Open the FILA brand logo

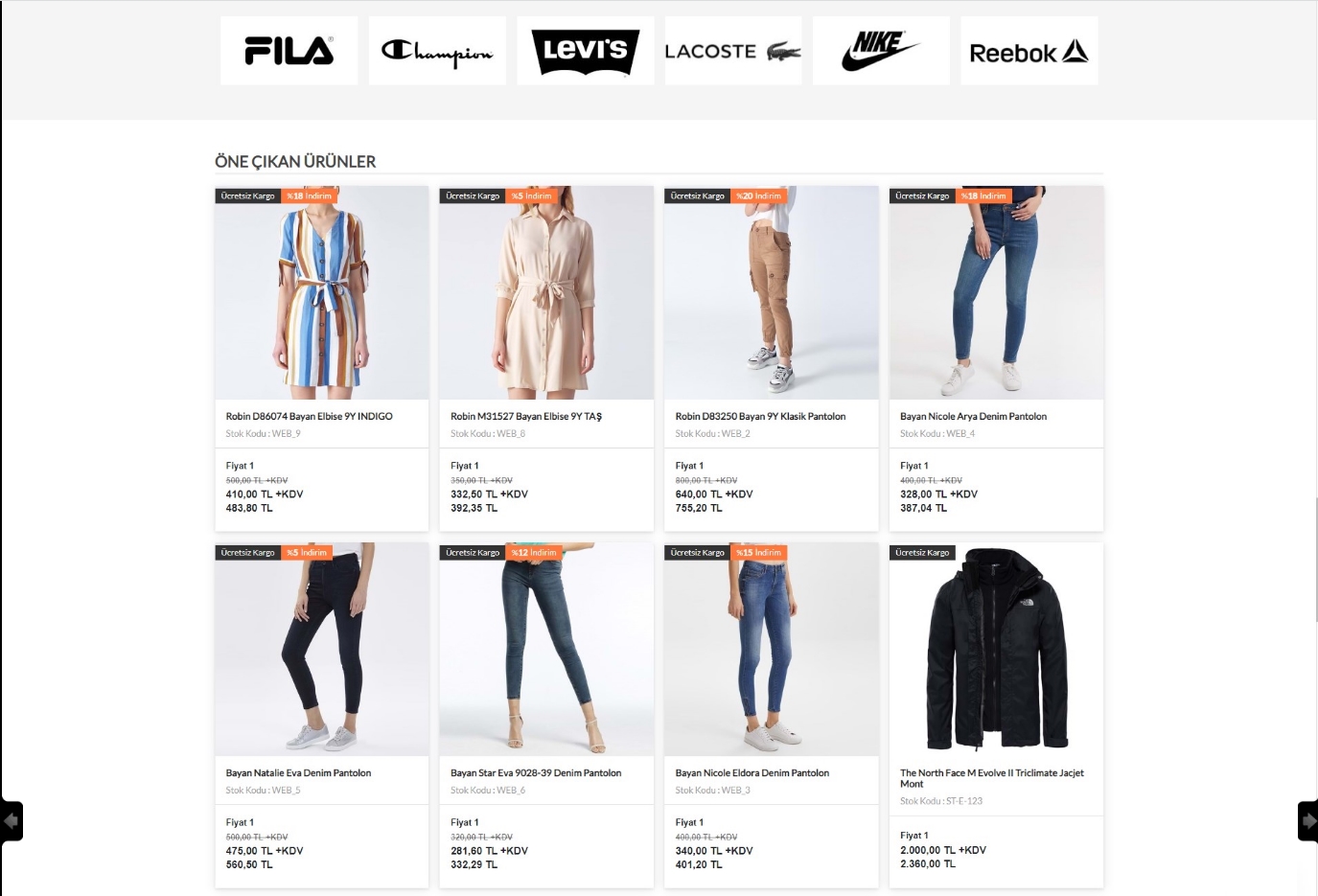(x=289, y=51)
